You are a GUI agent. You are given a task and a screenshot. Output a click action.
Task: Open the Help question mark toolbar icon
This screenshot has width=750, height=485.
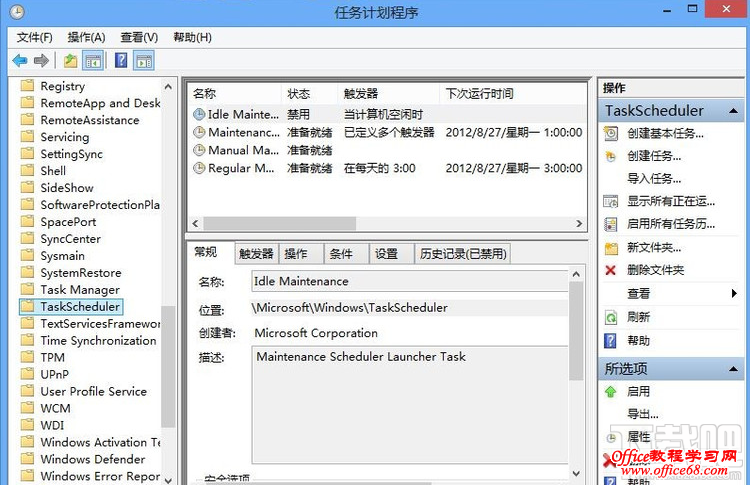[x=121, y=61]
